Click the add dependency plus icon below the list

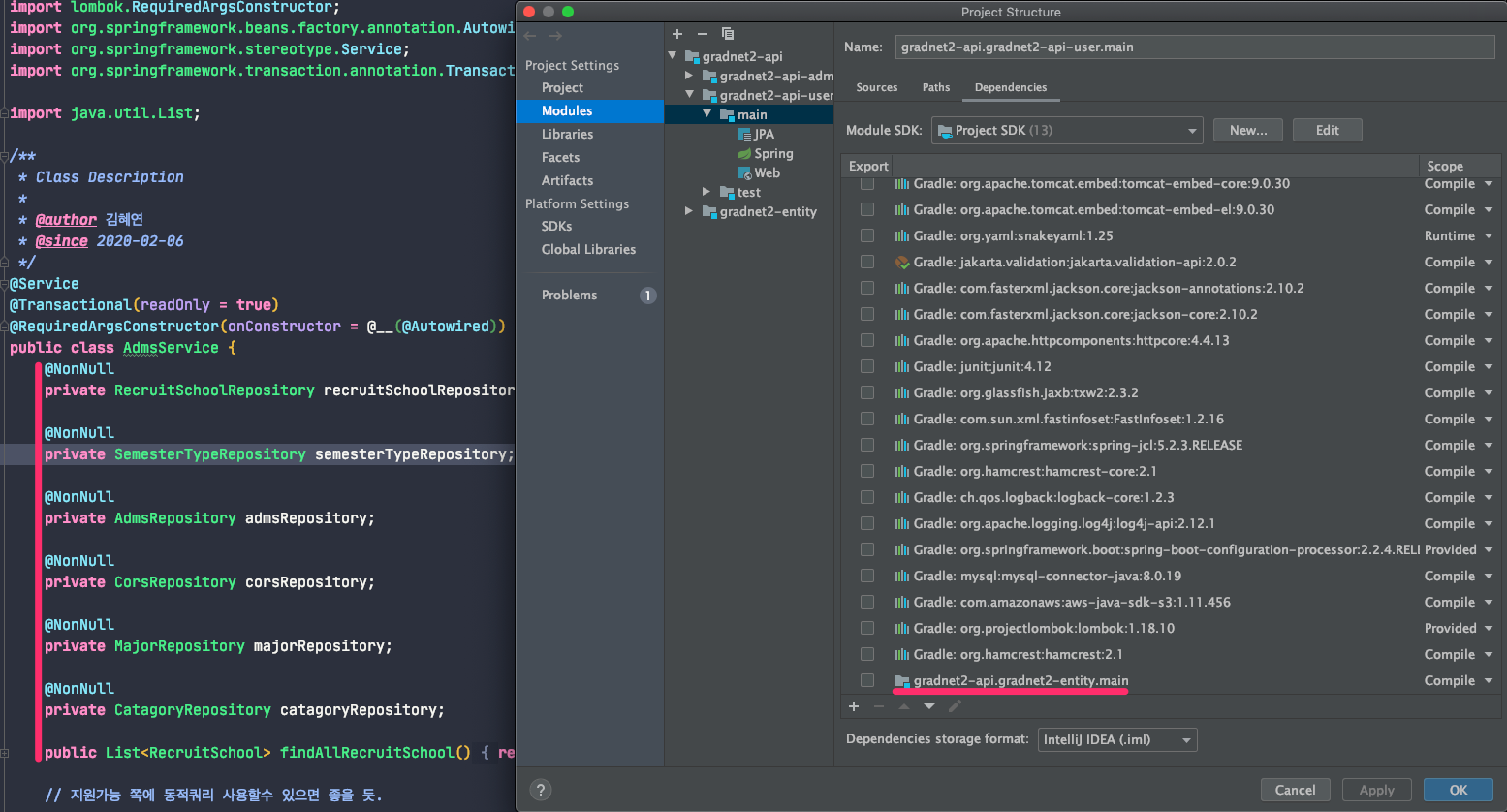coord(854,706)
